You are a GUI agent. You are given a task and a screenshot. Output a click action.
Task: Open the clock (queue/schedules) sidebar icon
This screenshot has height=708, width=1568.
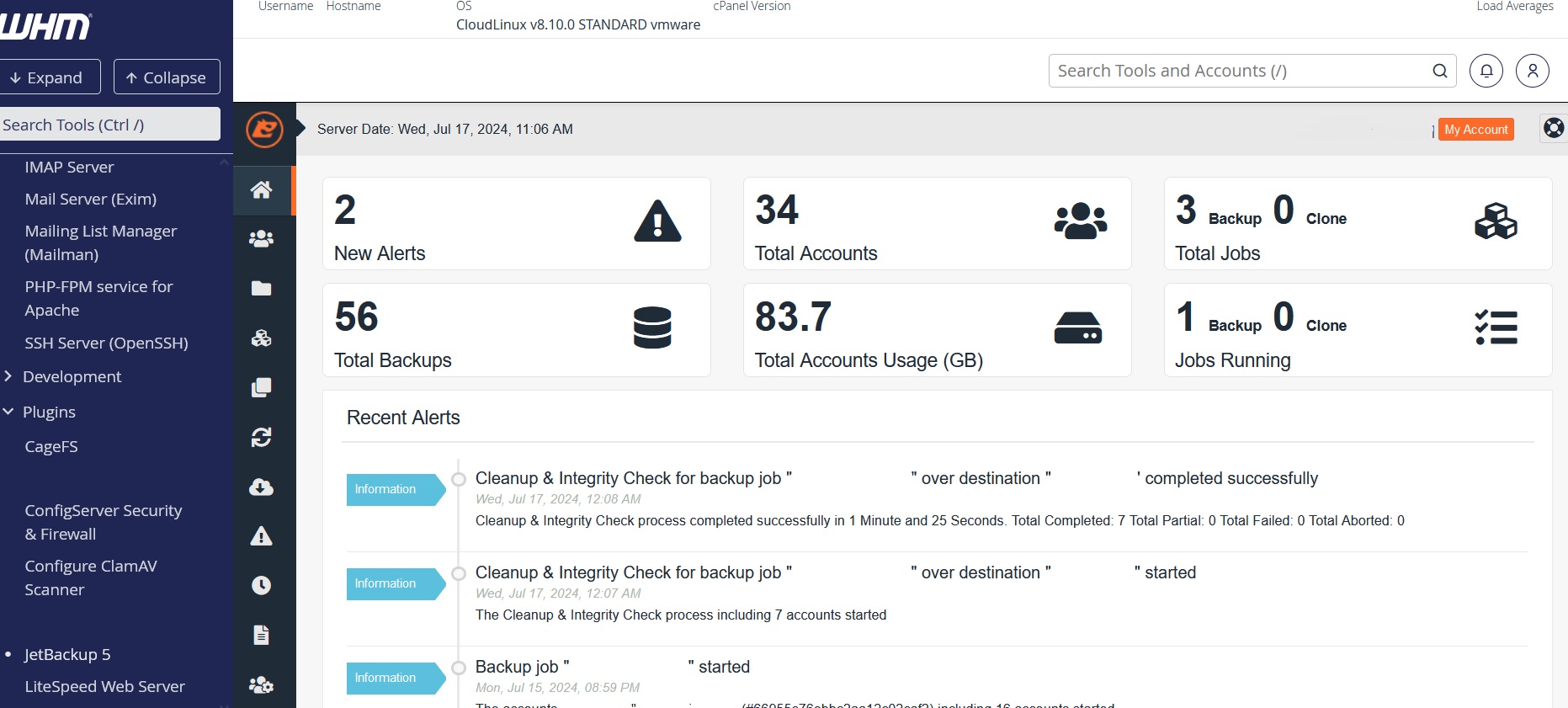pyautogui.click(x=262, y=586)
